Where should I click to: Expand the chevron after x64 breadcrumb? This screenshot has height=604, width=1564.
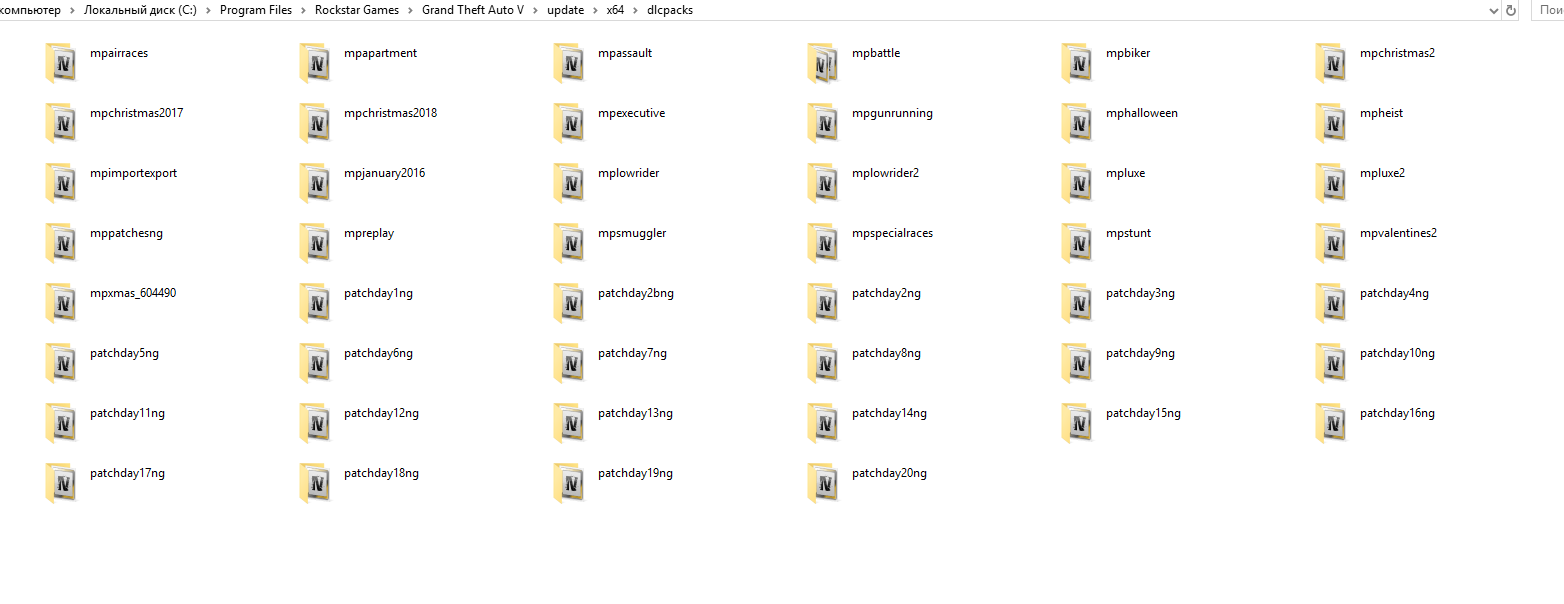(636, 10)
